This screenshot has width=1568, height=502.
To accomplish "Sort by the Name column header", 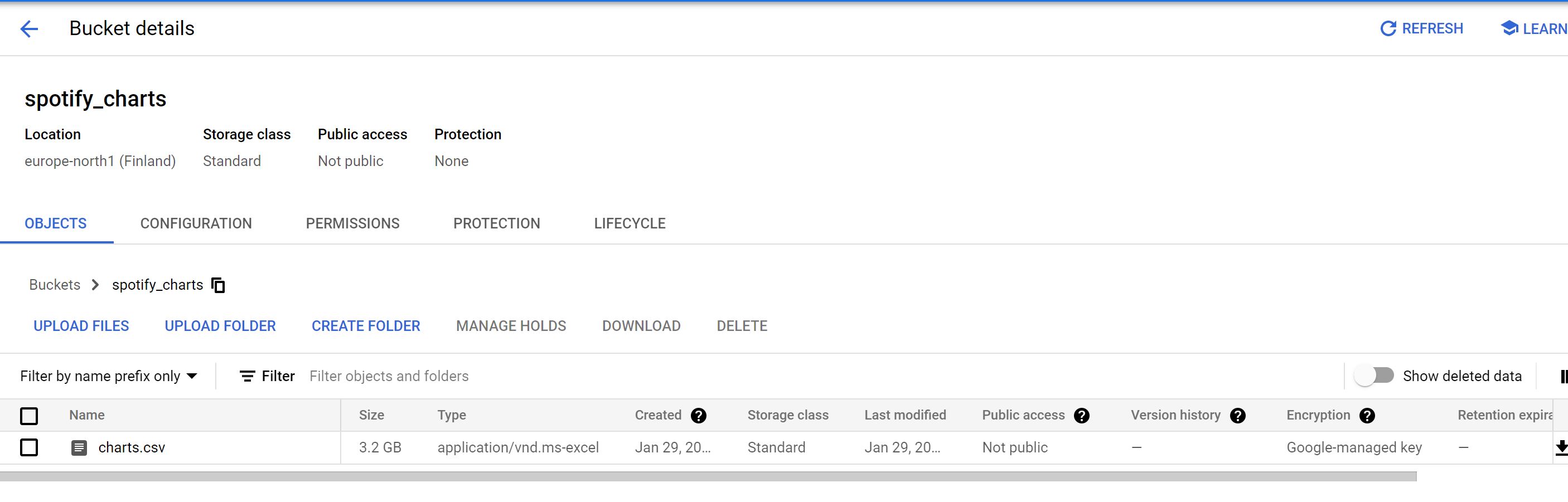I will pos(86,416).
